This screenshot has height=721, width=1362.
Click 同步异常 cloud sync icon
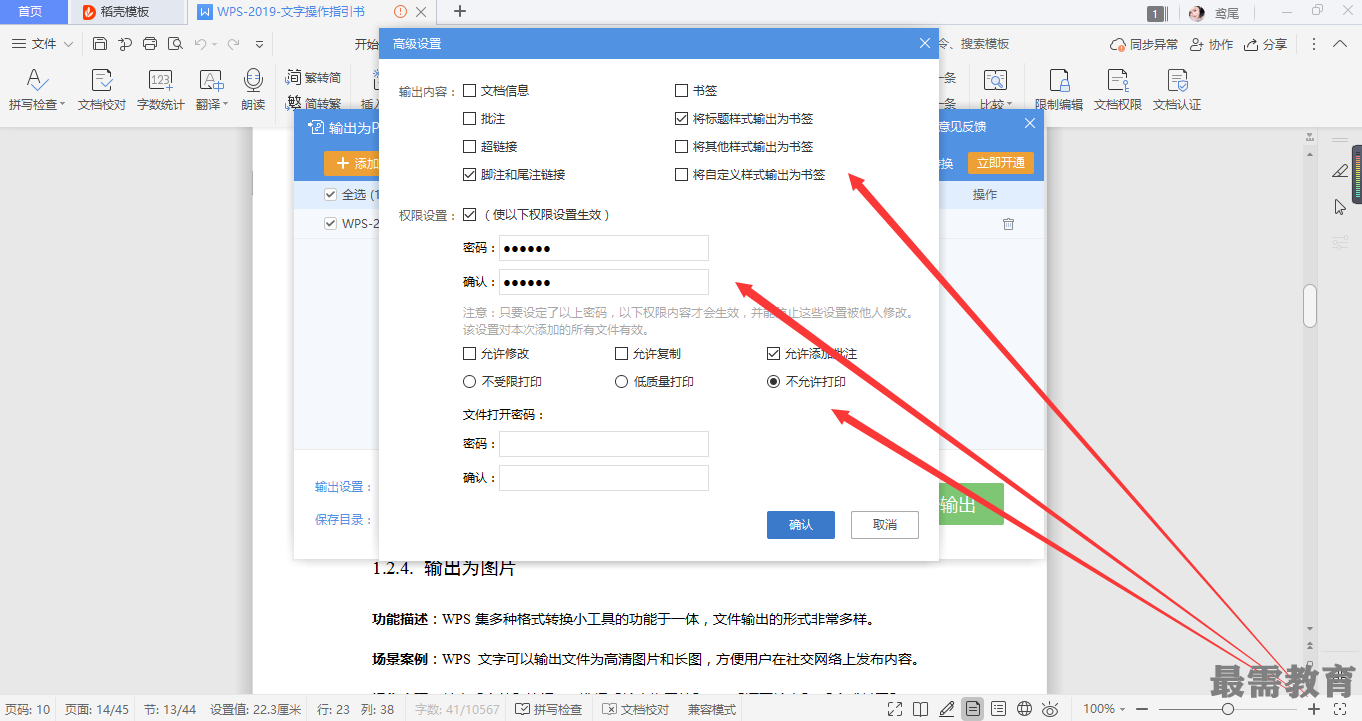coord(1144,44)
